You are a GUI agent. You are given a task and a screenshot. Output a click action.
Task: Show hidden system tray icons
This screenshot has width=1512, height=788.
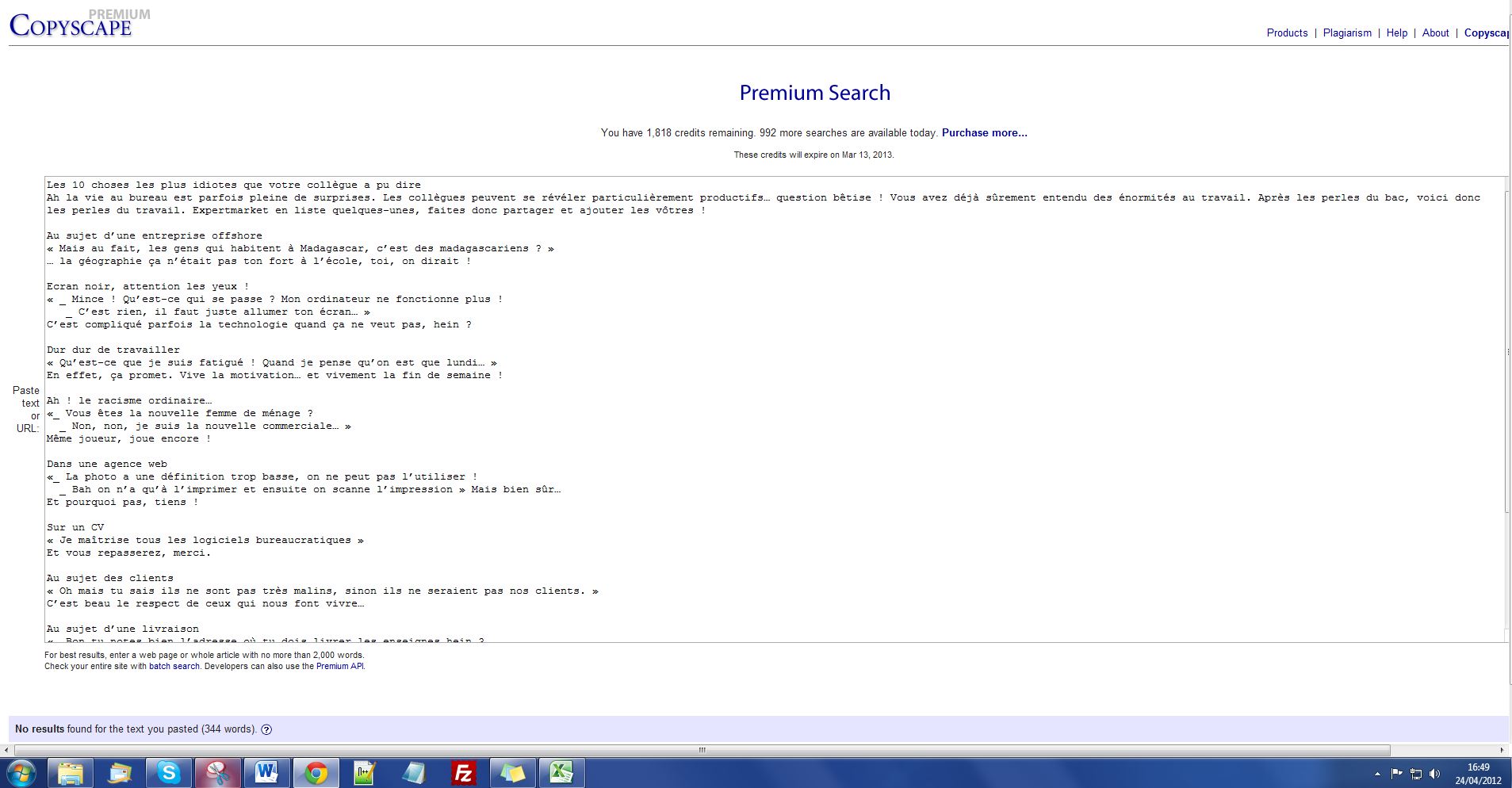pyautogui.click(x=1377, y=774)
